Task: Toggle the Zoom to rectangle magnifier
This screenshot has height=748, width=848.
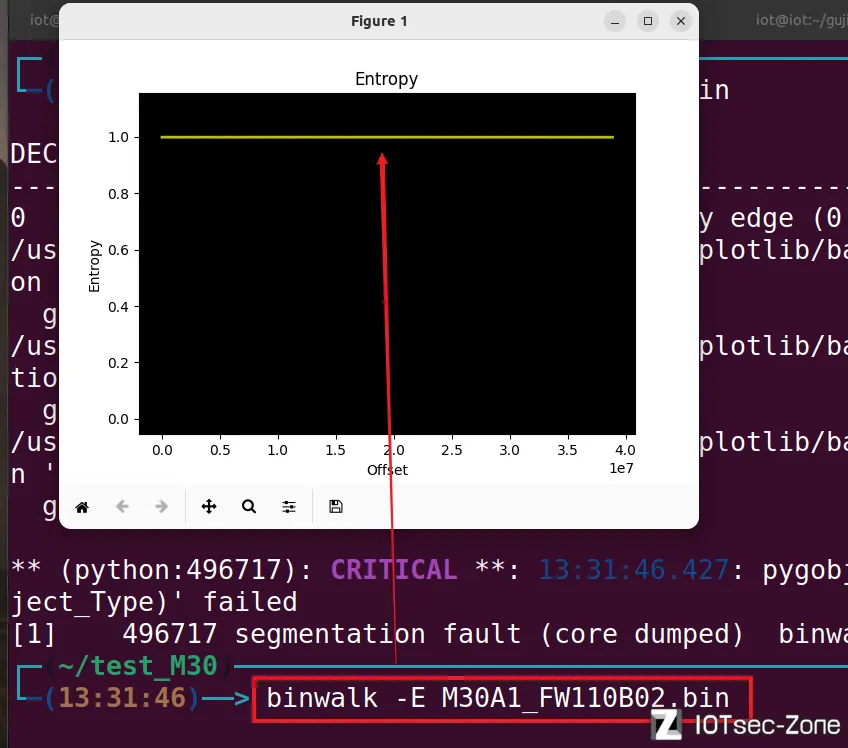Action: pos(249,507)
